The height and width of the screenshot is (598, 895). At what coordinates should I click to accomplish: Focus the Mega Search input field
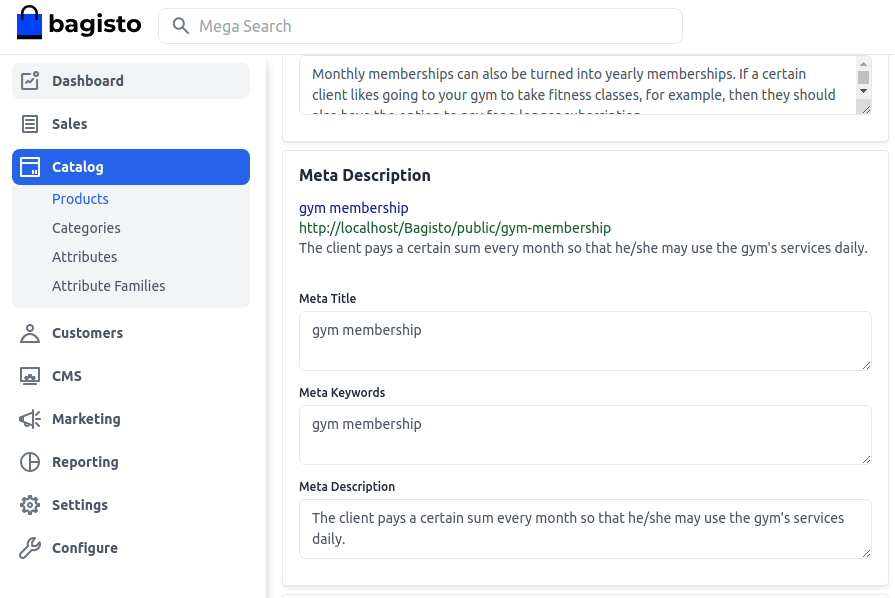[x=430, y=26]
